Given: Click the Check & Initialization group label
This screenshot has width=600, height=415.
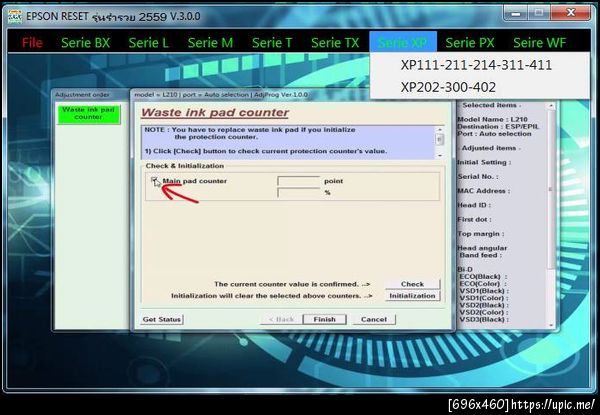Looking at the screenshot, I should 184,166.
